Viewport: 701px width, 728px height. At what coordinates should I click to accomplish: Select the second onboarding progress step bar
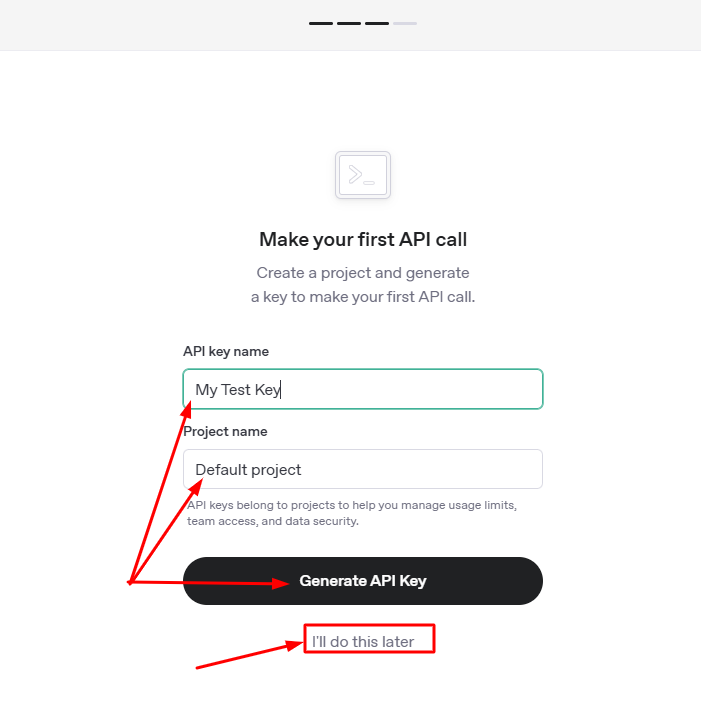pyautogui.click(x=349, y=23)
